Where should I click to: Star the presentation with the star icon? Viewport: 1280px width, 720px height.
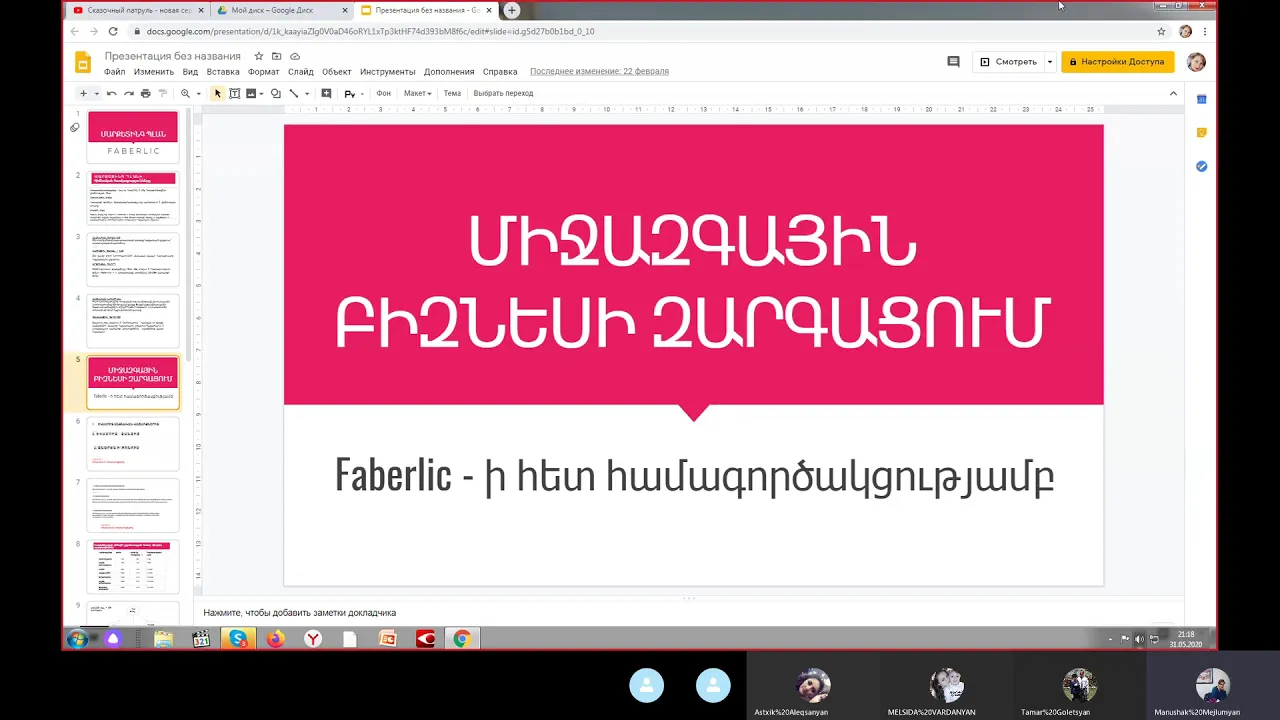[259, 56]
